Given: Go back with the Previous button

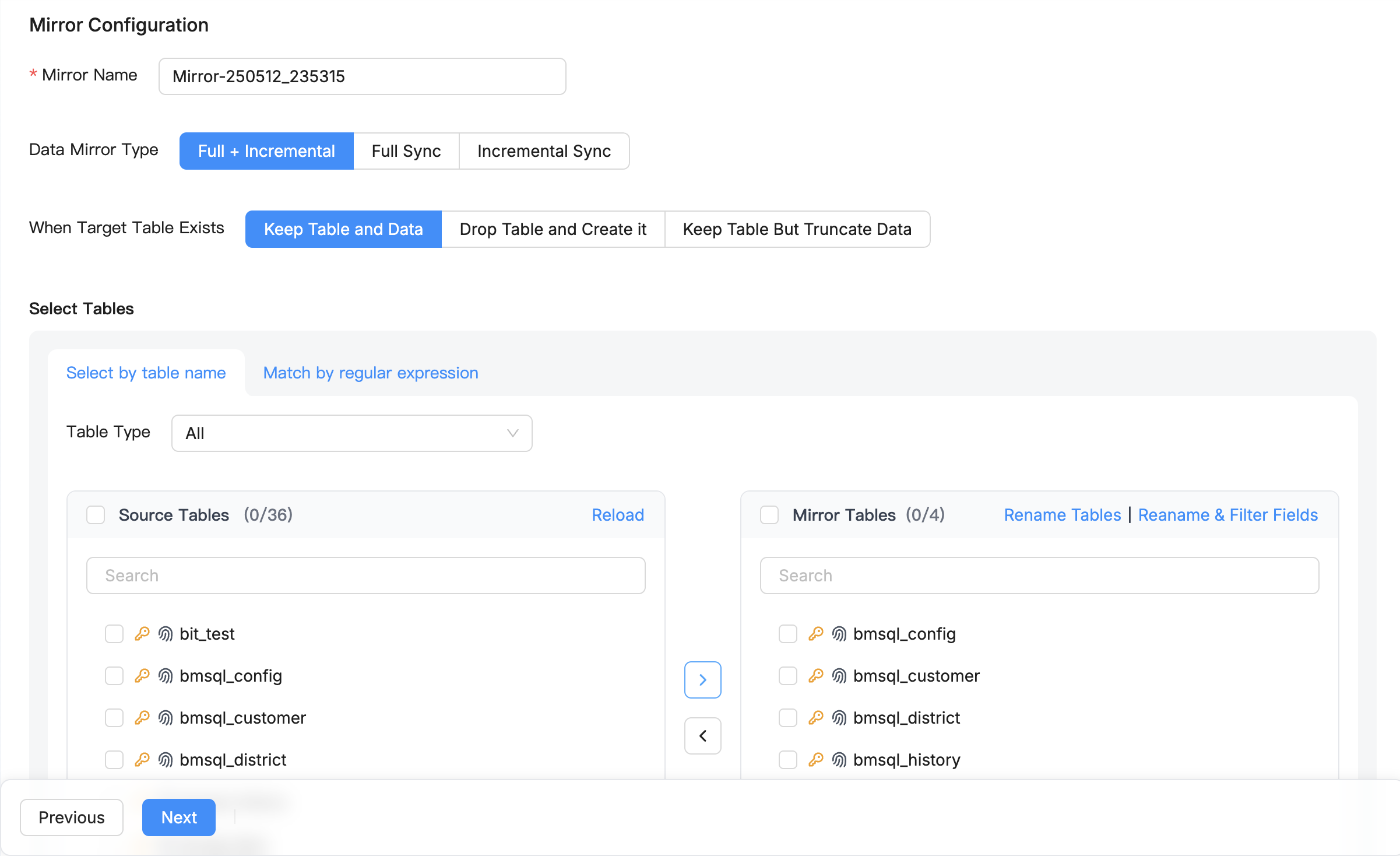Looking at the screenshot, I should (x=72, y=818).
